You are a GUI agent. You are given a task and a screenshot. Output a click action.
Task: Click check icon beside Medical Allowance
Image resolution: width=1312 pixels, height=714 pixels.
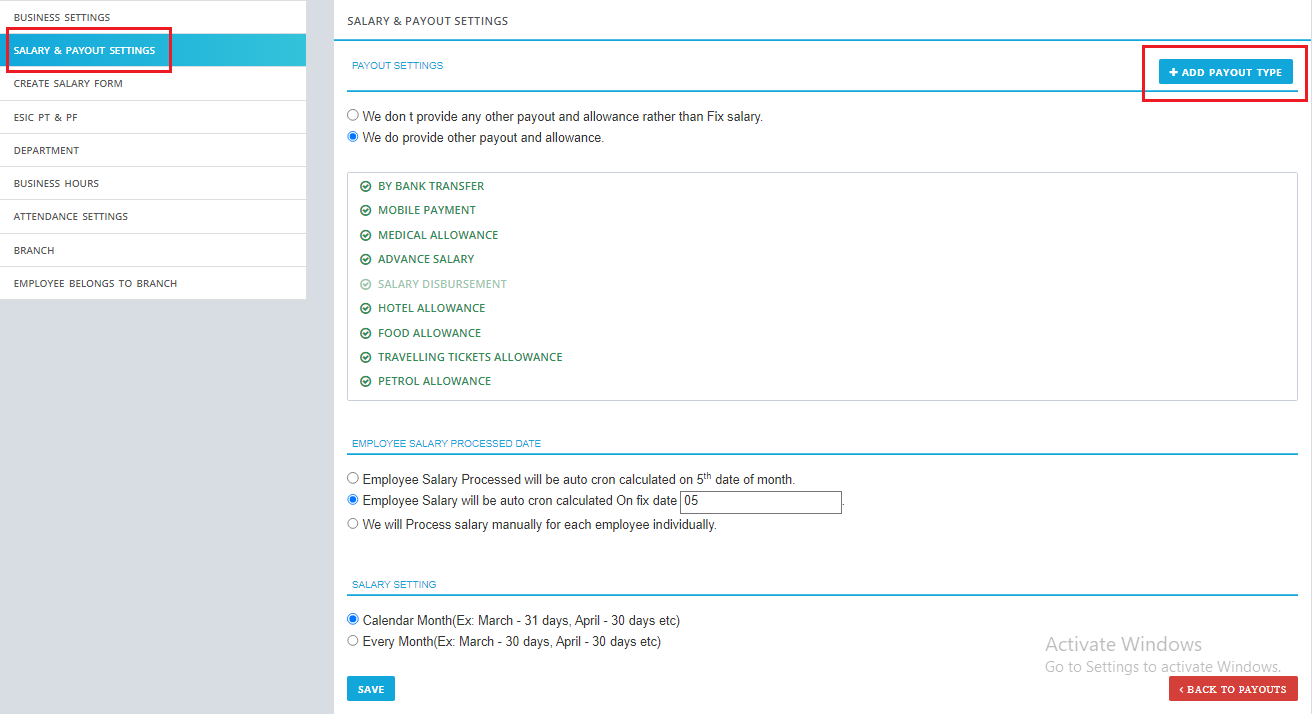point(366,236)
